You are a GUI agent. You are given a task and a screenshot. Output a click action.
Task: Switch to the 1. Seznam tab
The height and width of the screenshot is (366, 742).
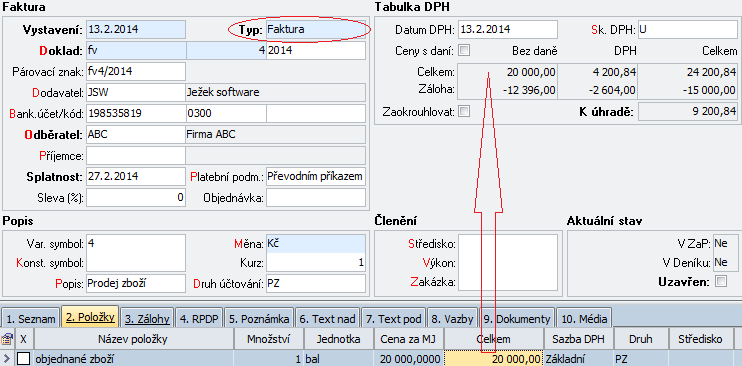point(31,319)
